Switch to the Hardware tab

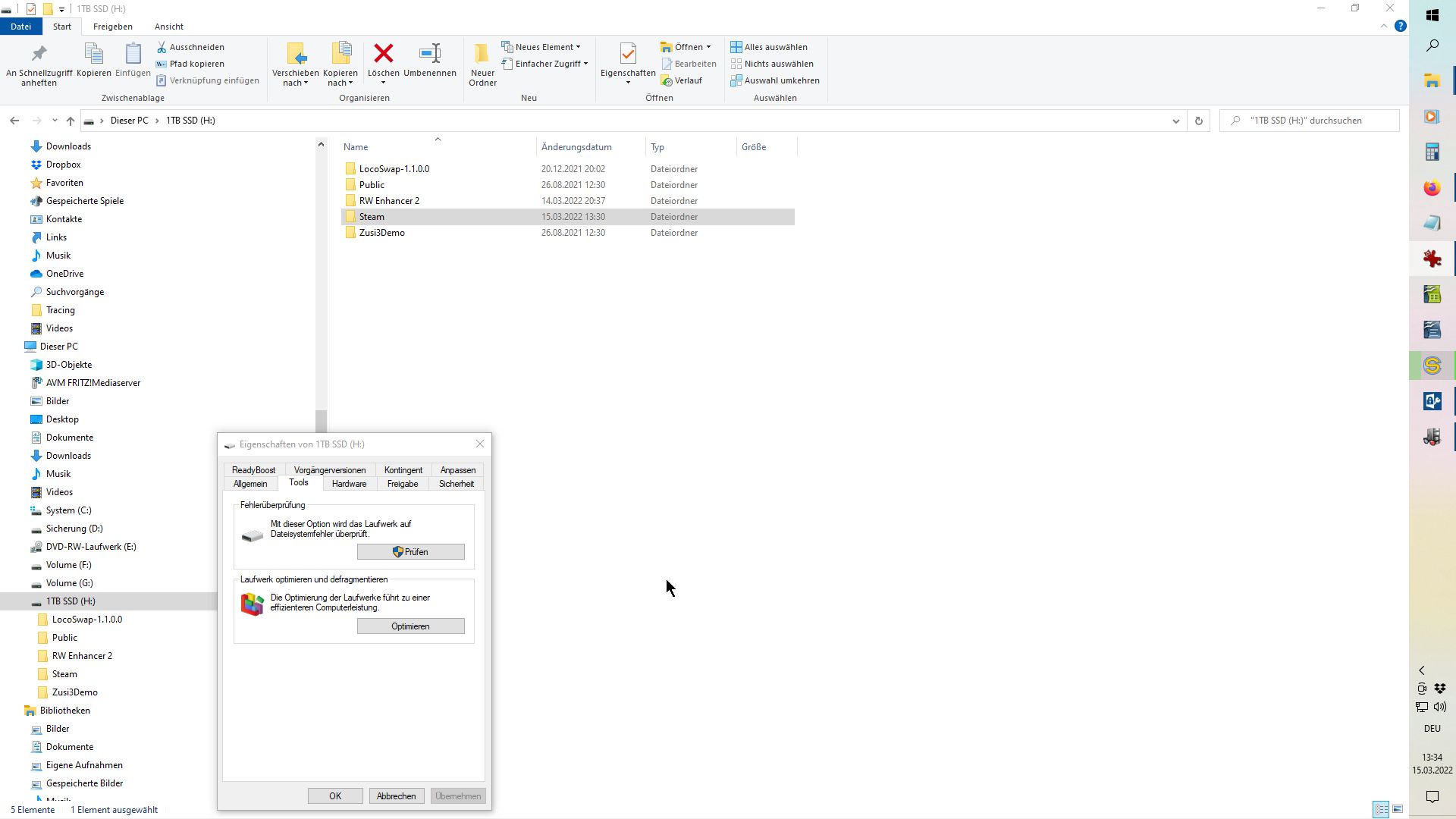pos(349,484)
